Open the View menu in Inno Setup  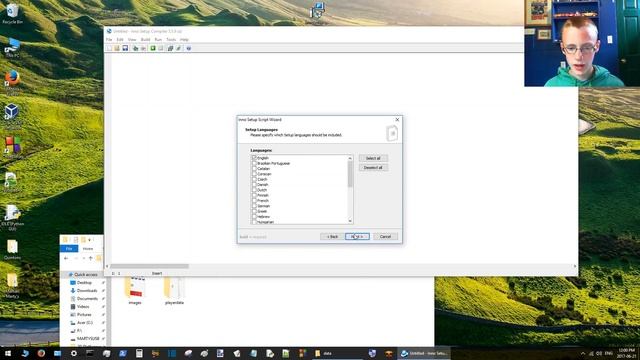click(x=132, y=40)
